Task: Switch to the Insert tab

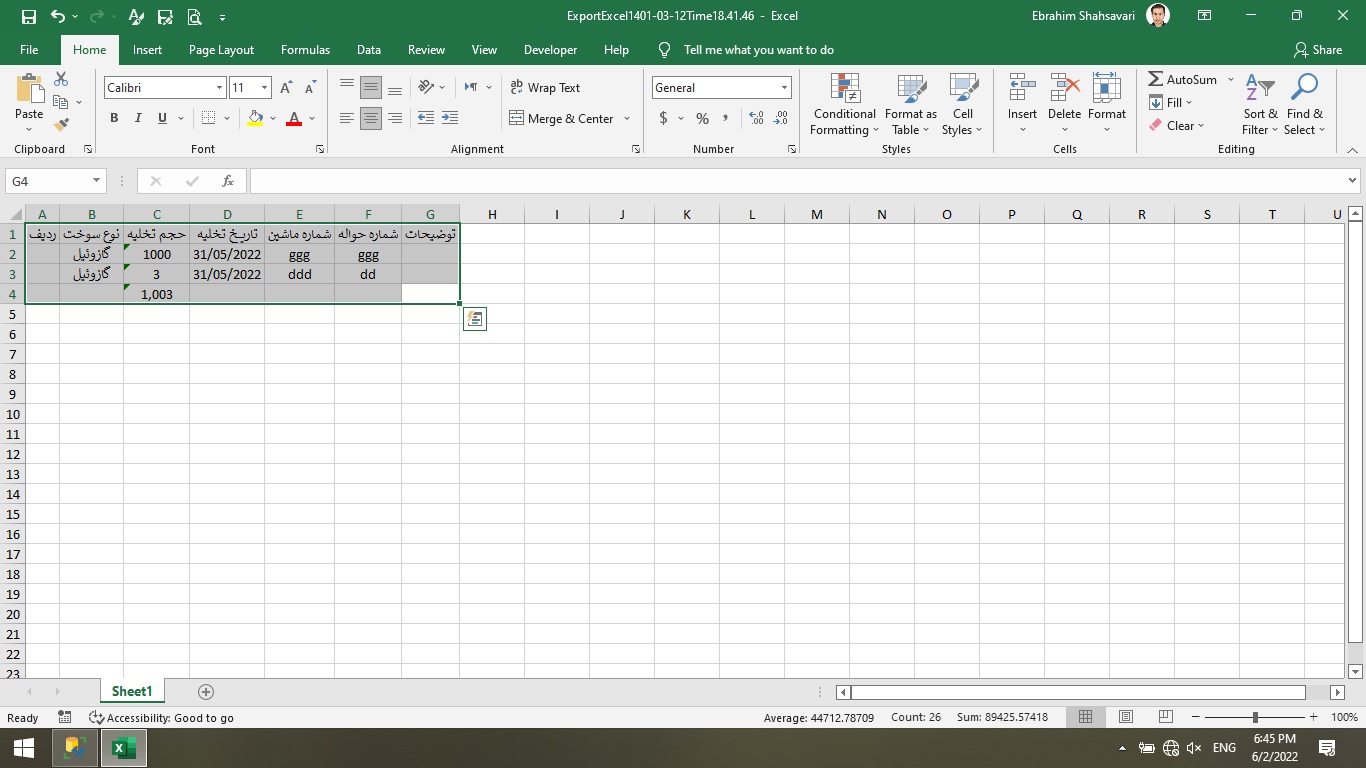Action: [147, 50]
